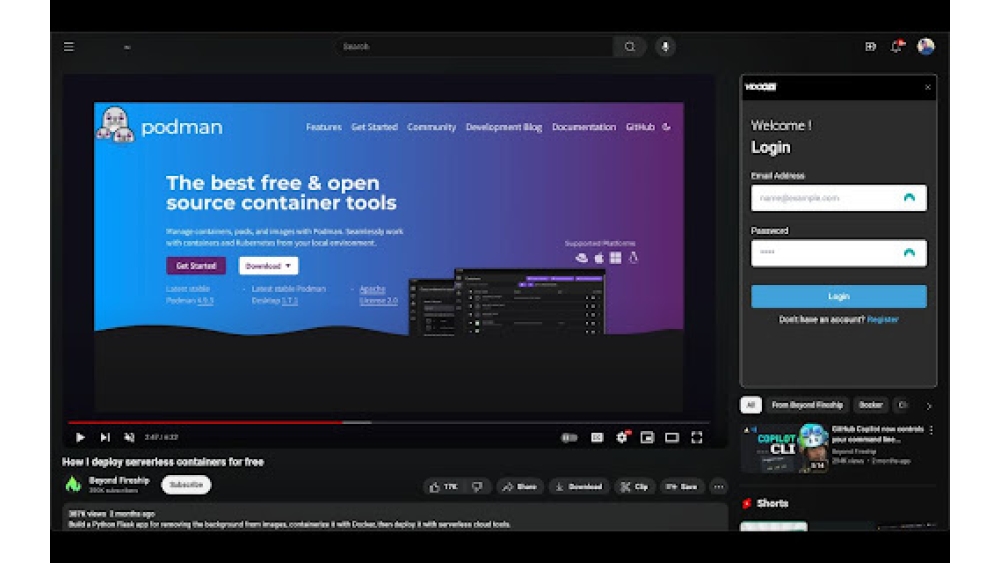Image resolution: width=1000 pixels, height=563 pixels.
Task: Open the Register link
Action: 883,319
